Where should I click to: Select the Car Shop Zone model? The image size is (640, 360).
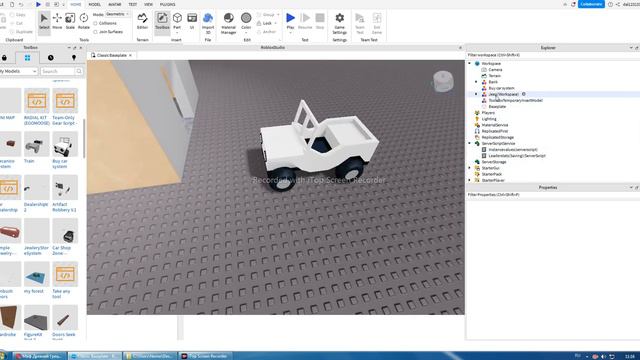click(x=65, y=237)
